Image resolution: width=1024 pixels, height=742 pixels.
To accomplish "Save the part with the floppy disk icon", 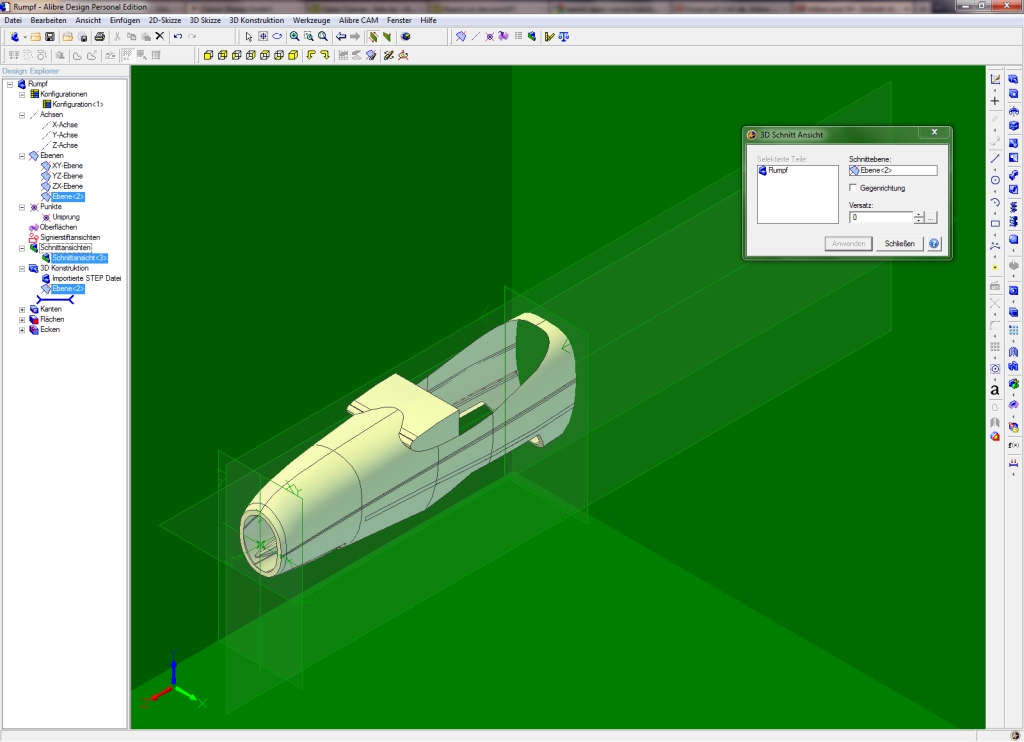I will (50, 37).
